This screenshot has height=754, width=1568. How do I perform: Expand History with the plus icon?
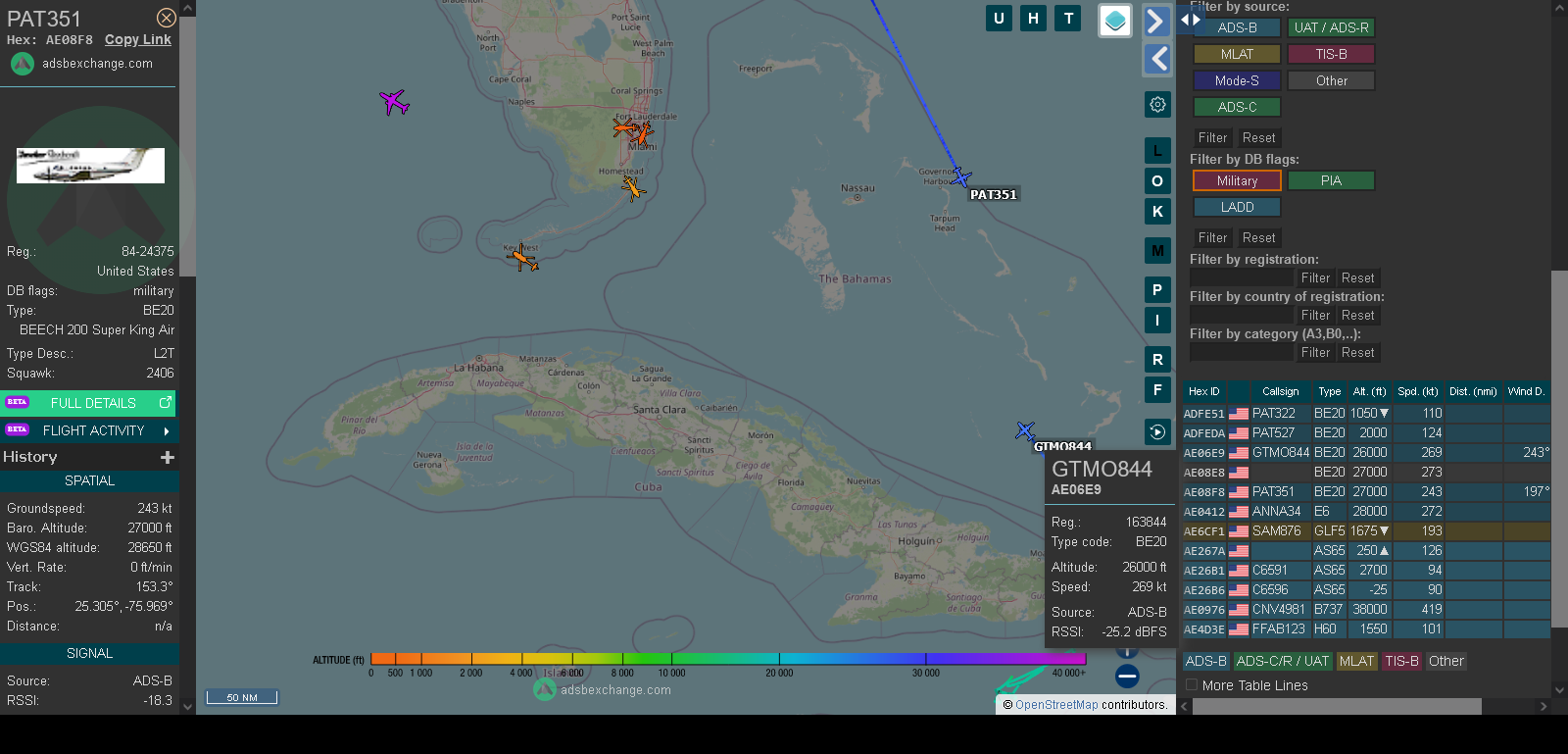(x=168, y=457)
